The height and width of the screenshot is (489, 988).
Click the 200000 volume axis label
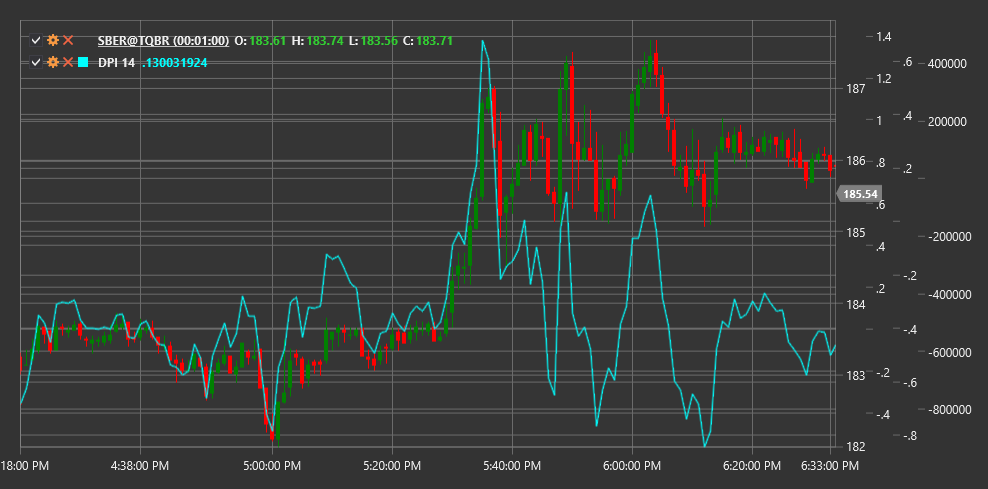(x=947, y=122)
